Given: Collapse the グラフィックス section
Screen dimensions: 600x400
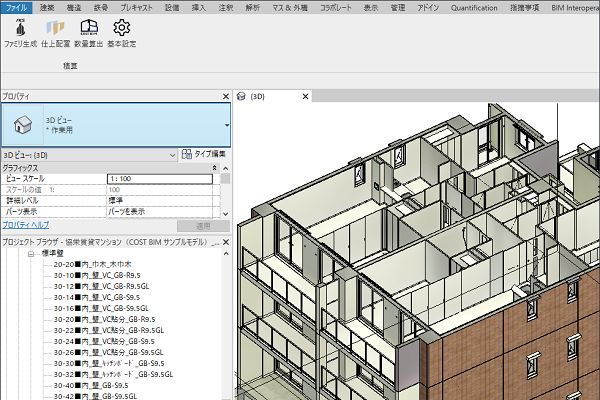Looking at the screenshot, I should pos(214,168).
